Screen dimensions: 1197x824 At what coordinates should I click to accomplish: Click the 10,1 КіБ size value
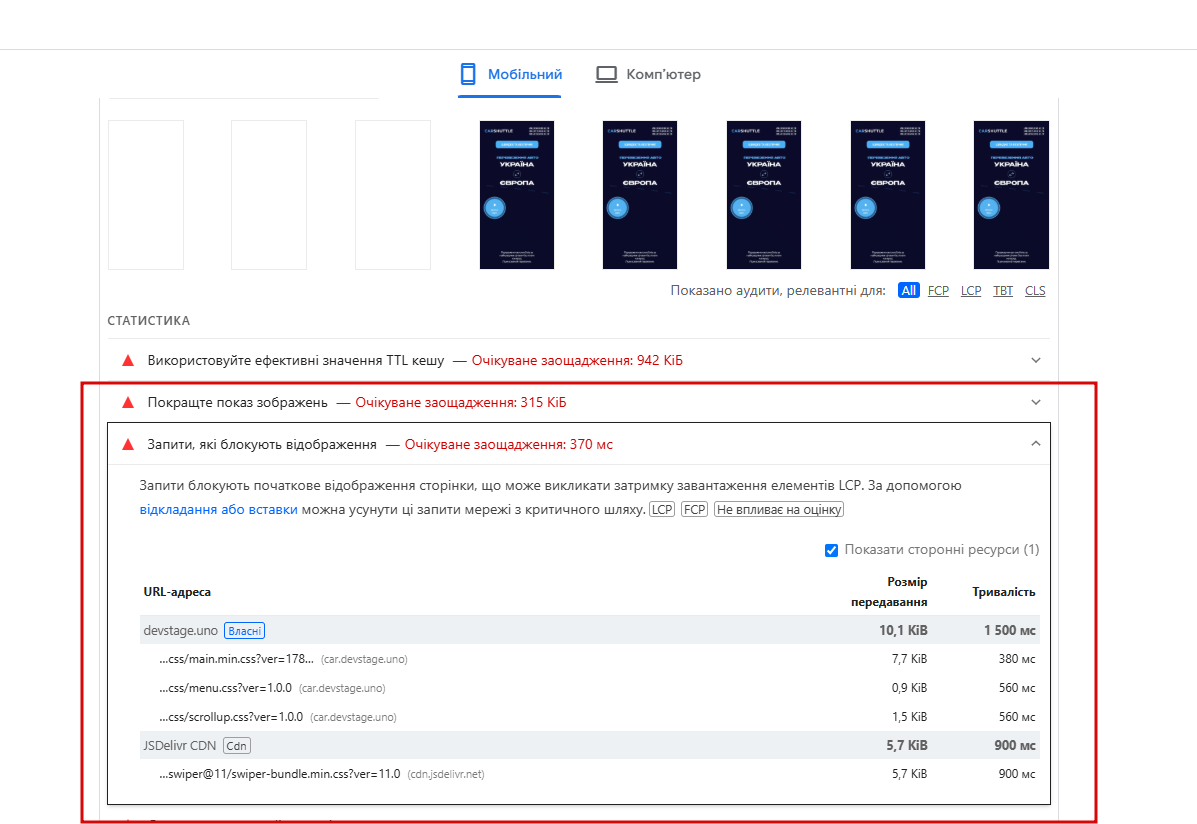[x=903, y=631]
